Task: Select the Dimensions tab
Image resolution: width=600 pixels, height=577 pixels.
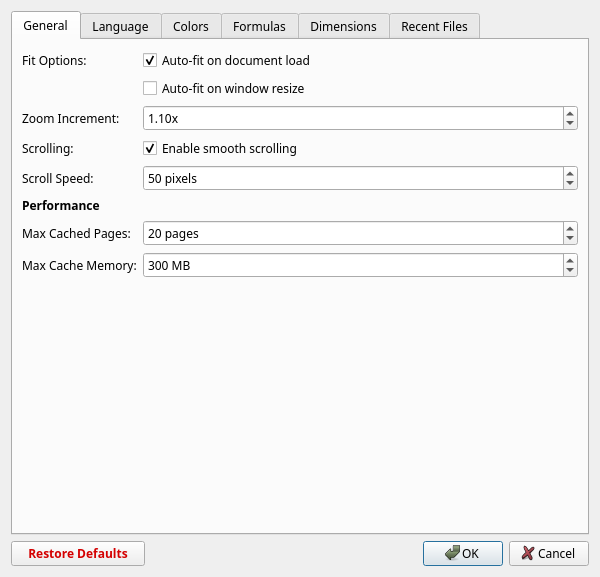Action: coord(343,26)
